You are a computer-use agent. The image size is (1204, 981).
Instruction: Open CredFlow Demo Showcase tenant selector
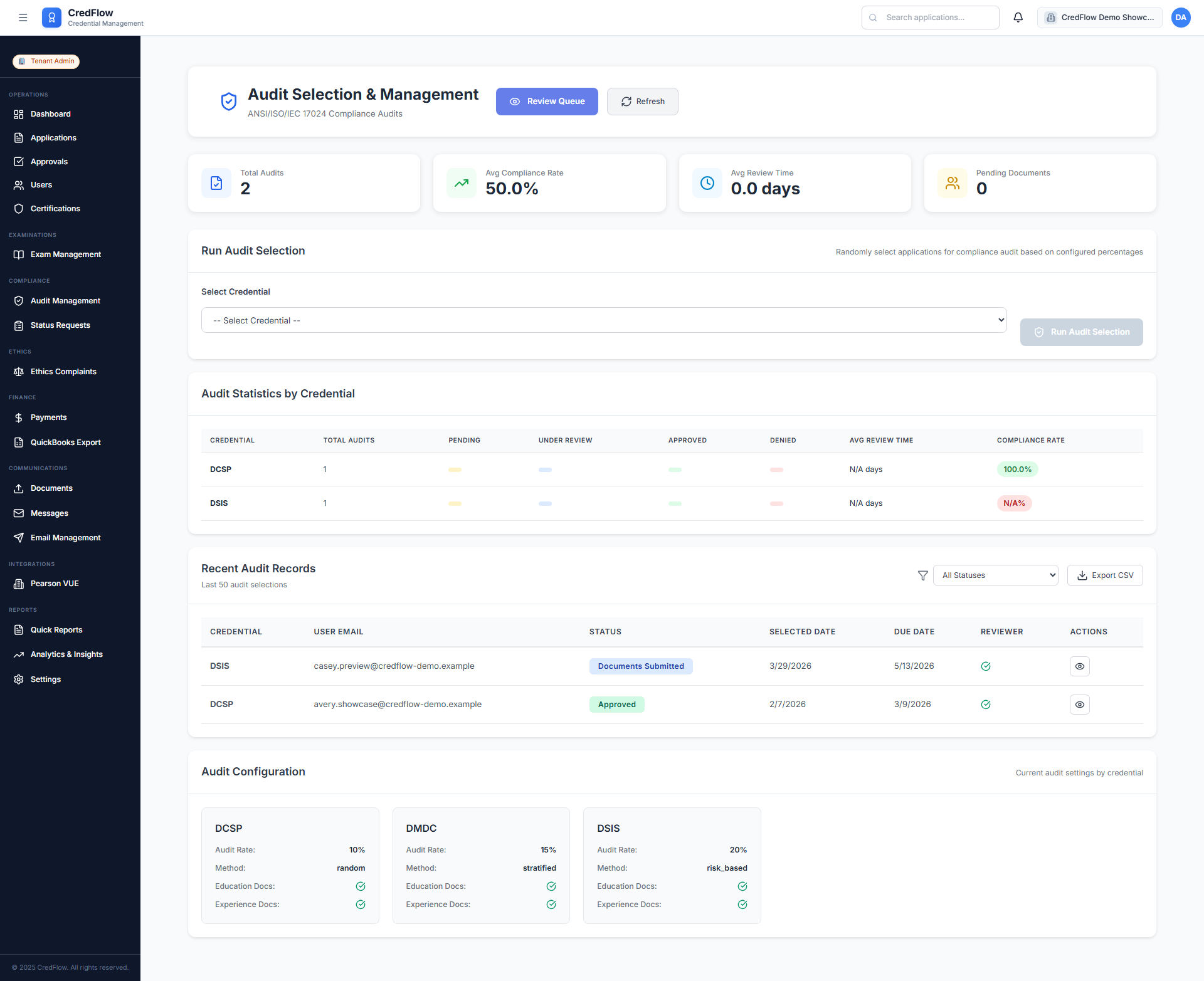1099,18
